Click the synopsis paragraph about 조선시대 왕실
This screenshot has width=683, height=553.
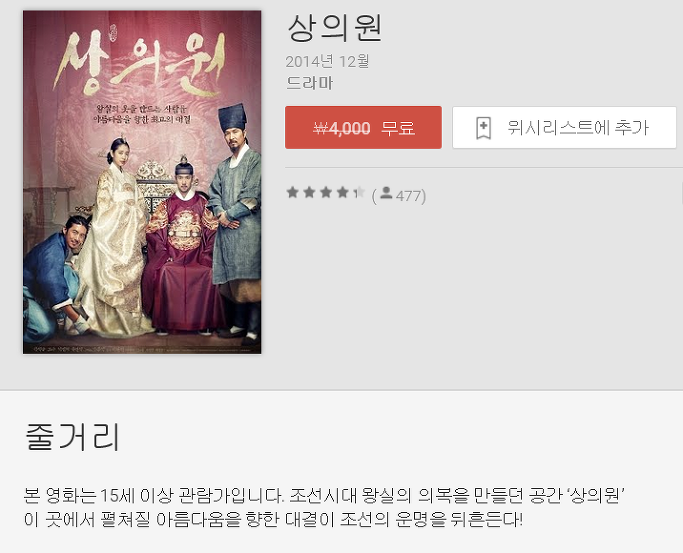(x=325, y=507)
